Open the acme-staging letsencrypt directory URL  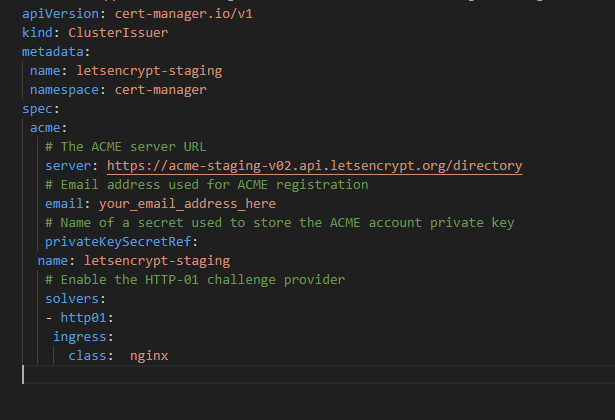[x=315, y=166]
